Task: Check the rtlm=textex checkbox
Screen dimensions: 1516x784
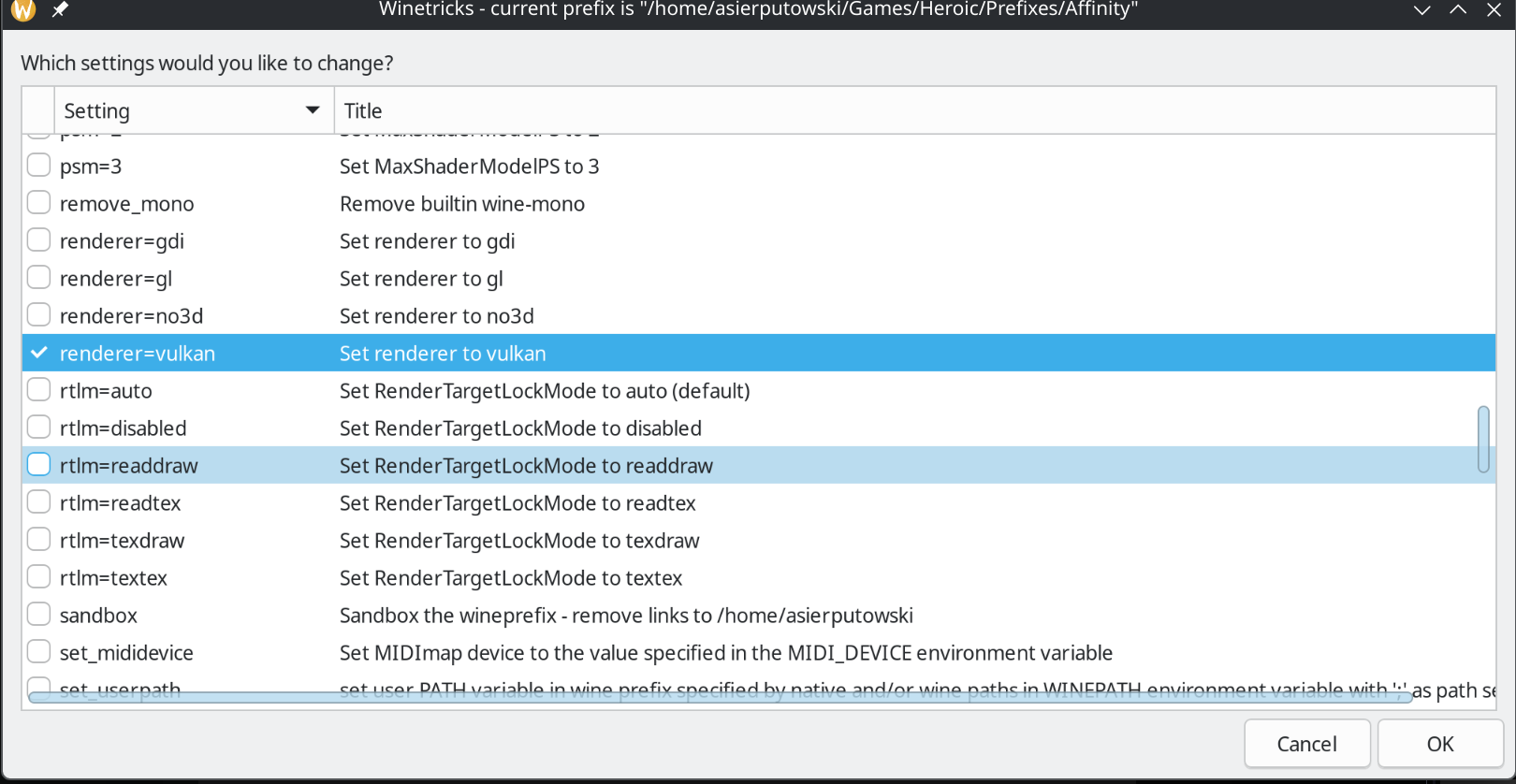Action: click(38, 577)
